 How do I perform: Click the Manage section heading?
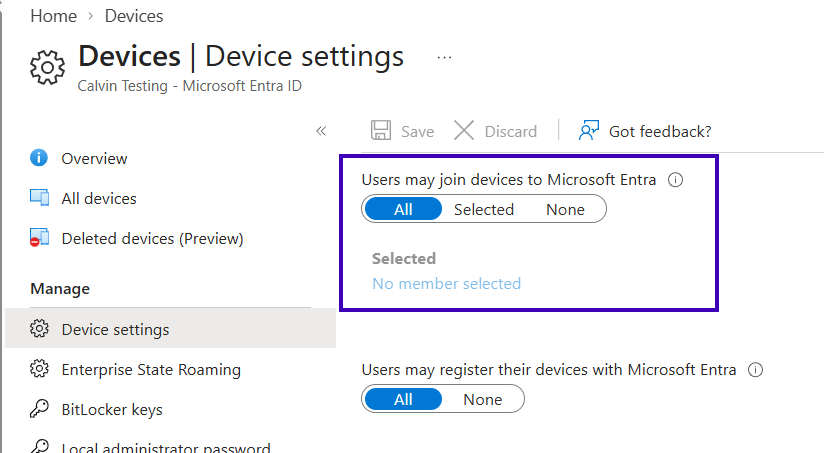60,289
